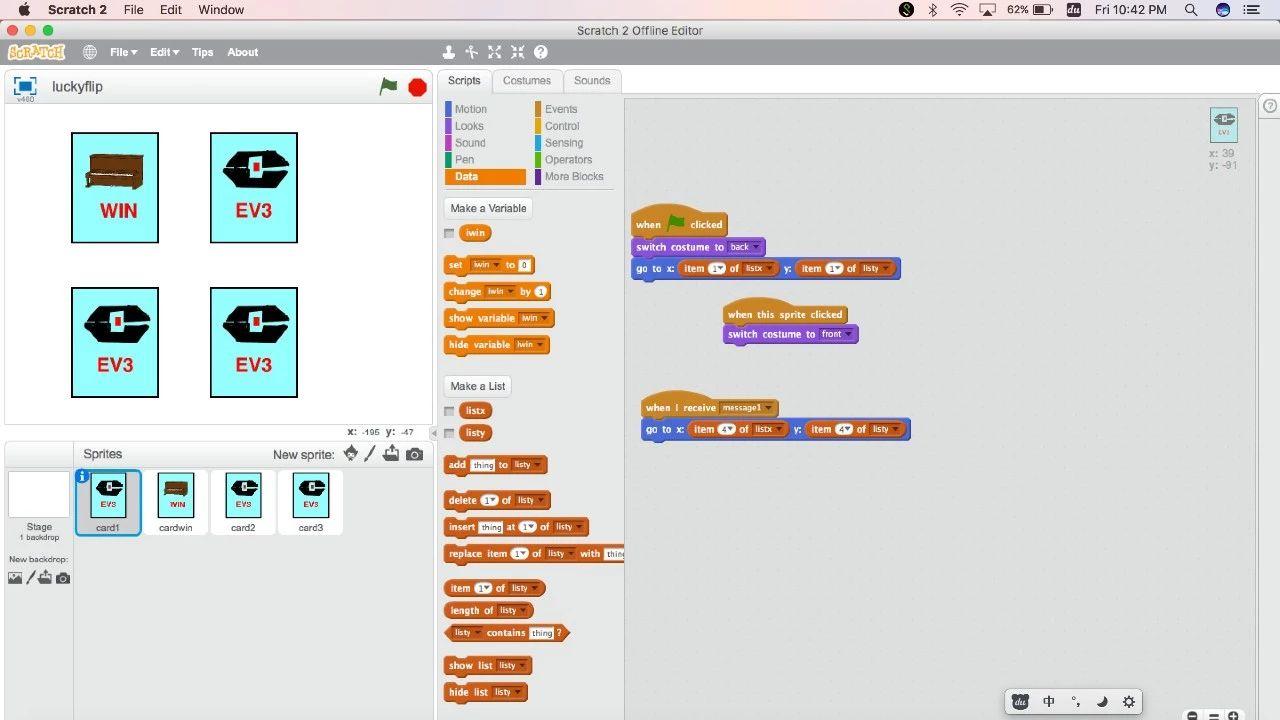Reset scripts area zoom

tap(1213, 716)
